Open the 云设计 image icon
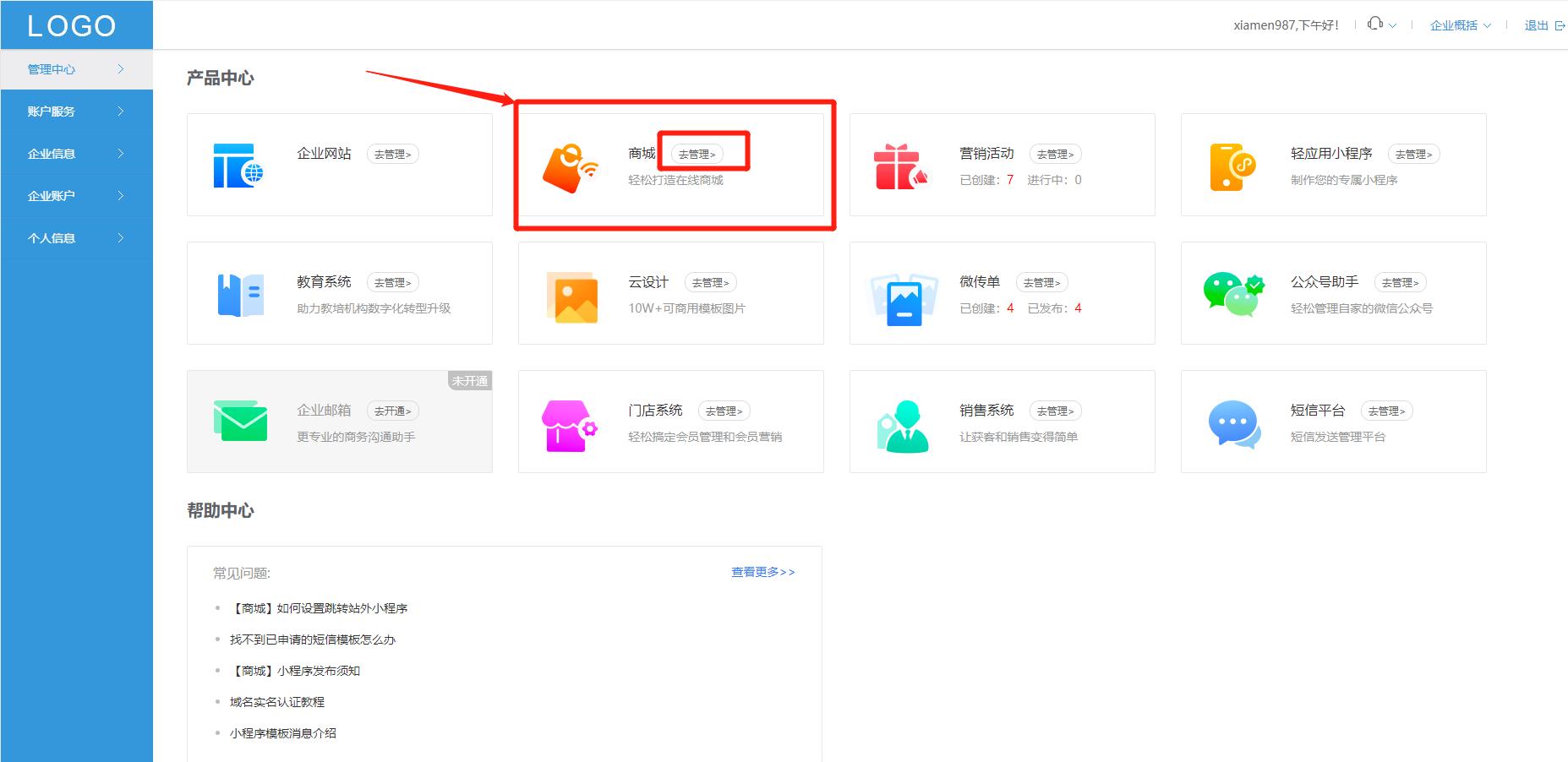Image resolution: width=1568 pixels, height=762 pixels. coord(570,293)
